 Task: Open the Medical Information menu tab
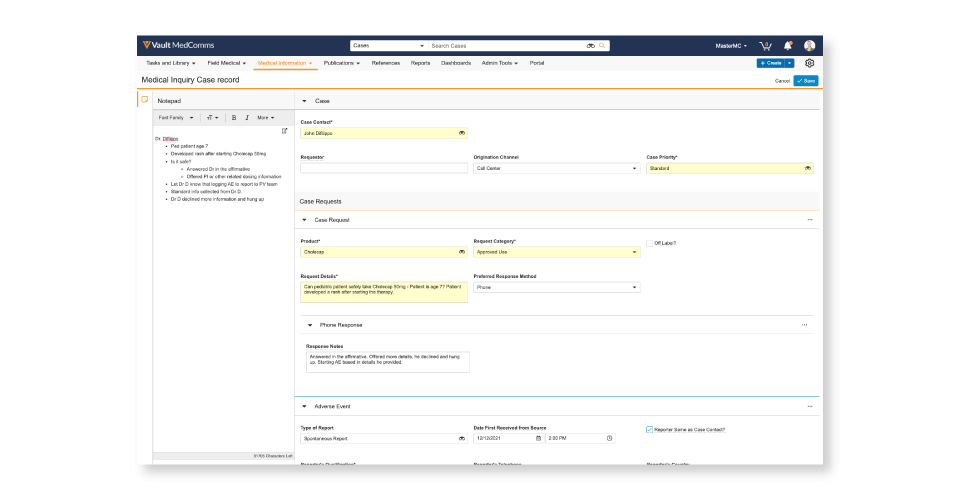pyautogui.click(x=284, y=63)
